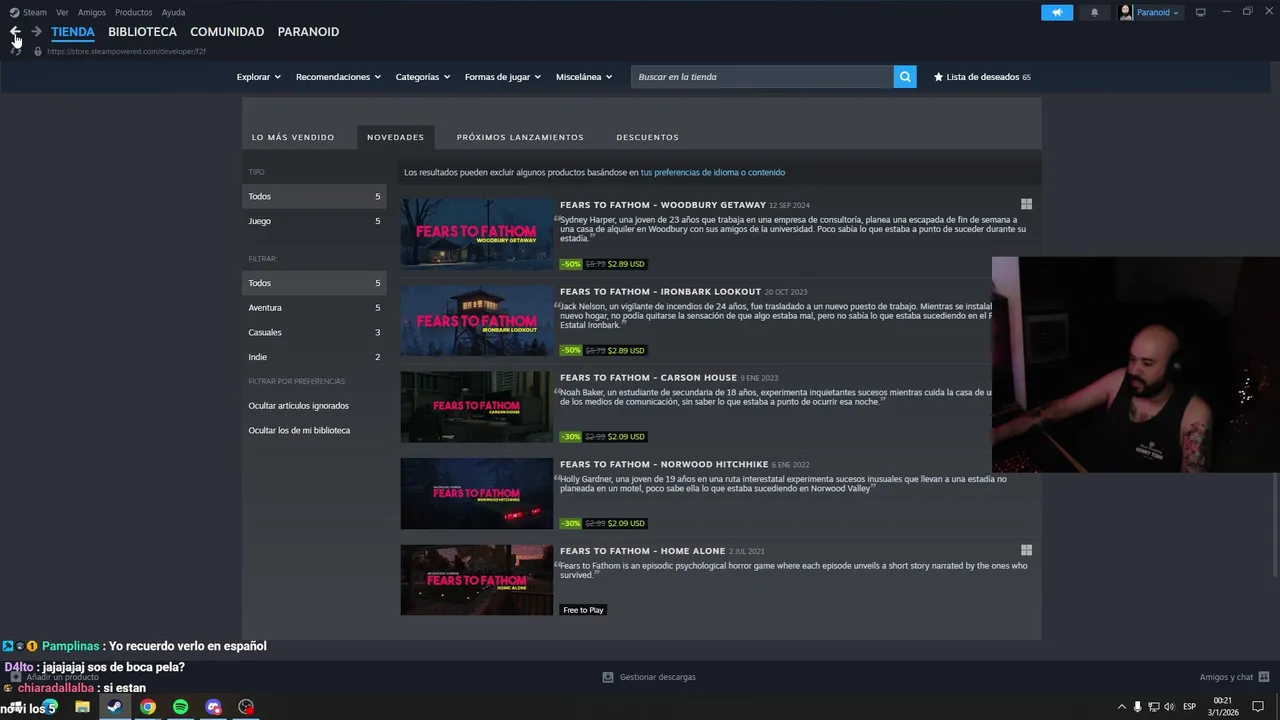The image size is (1280, 720).
Task: Open the Windows action center notifications
Action: pos(1258,707)
